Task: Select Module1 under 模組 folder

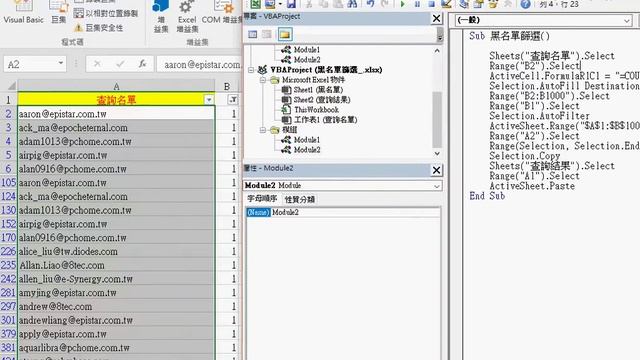Action: click(307, 140)
